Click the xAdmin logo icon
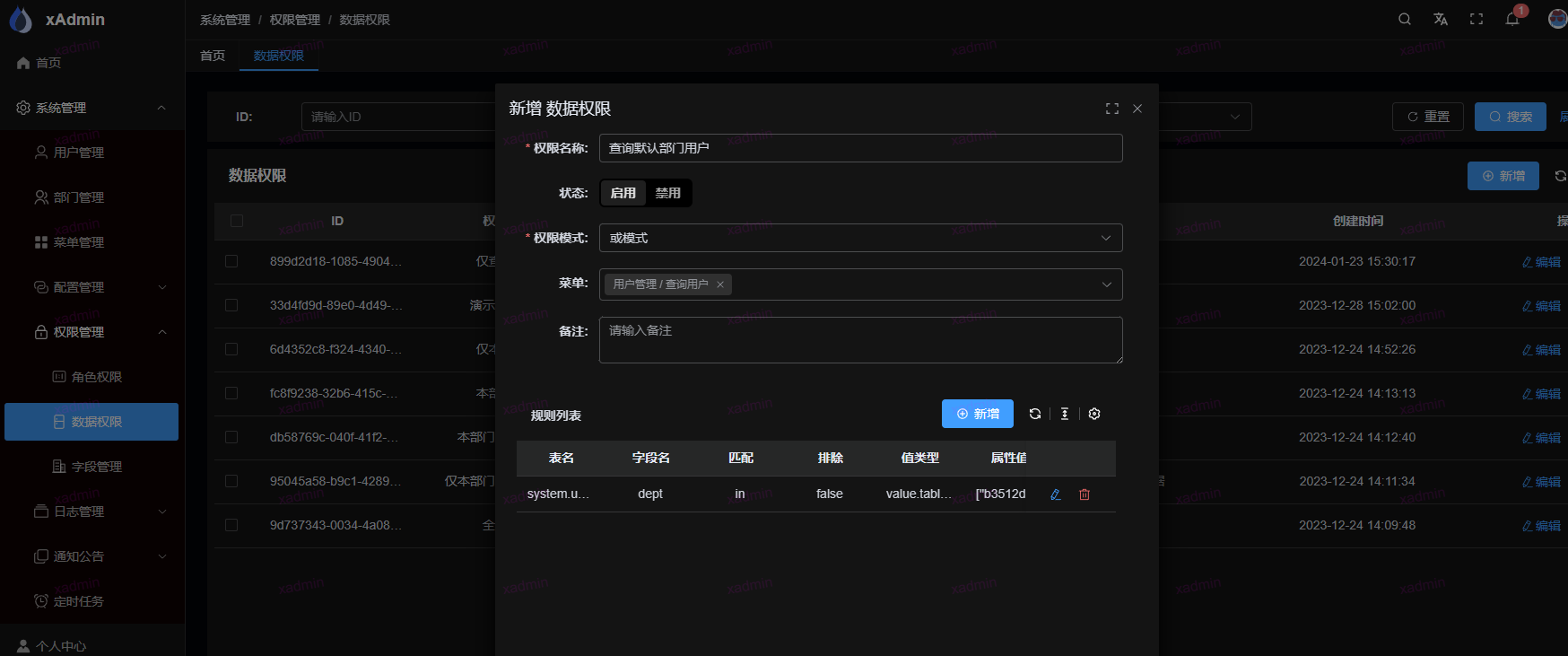Image resolution: width=1568 pixels, height=656 pixels. click(20, 19)
